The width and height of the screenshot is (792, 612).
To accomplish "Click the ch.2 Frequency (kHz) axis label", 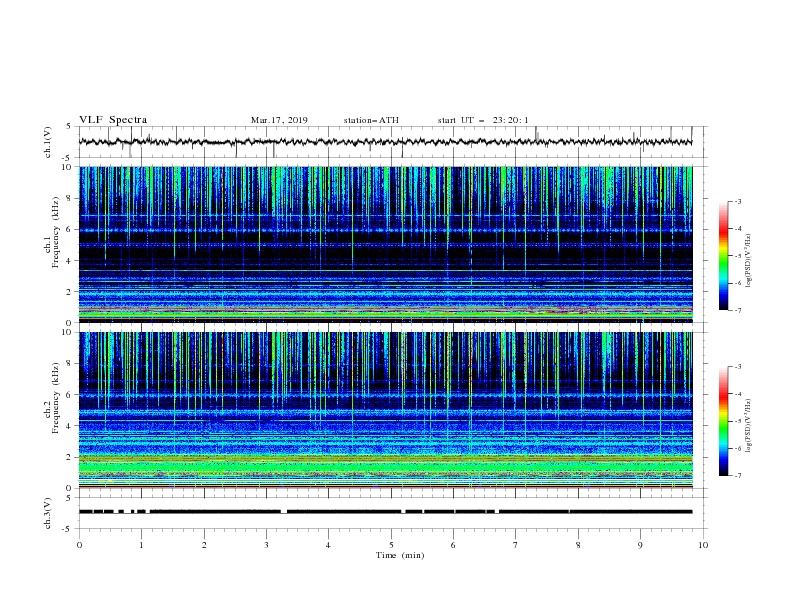I will pos(51,397).
